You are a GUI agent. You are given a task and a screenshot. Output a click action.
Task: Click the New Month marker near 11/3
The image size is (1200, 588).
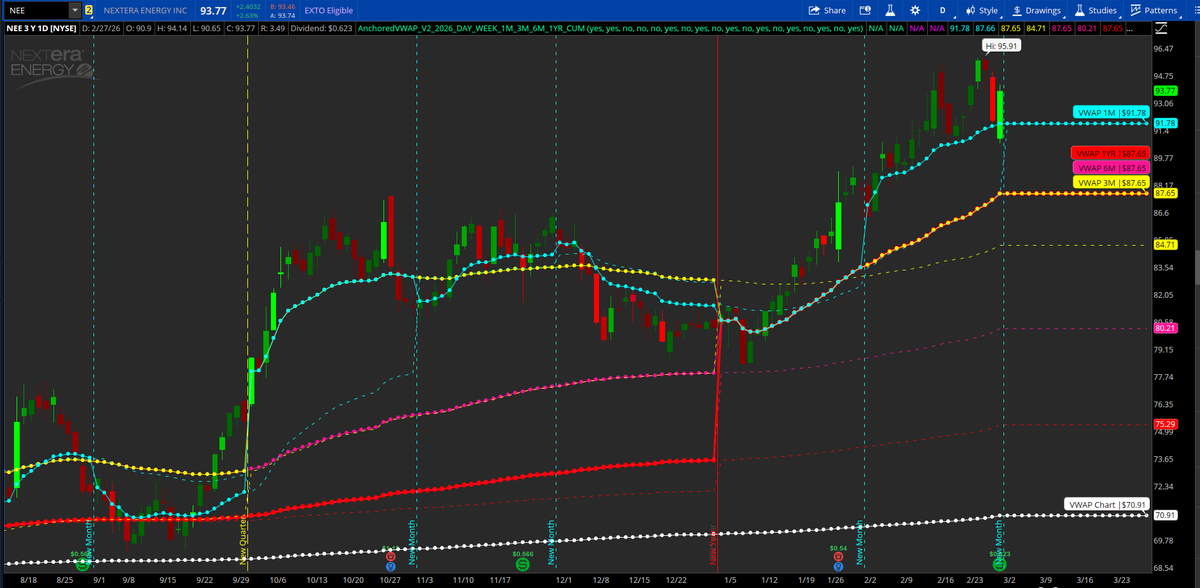coord(412,542)
